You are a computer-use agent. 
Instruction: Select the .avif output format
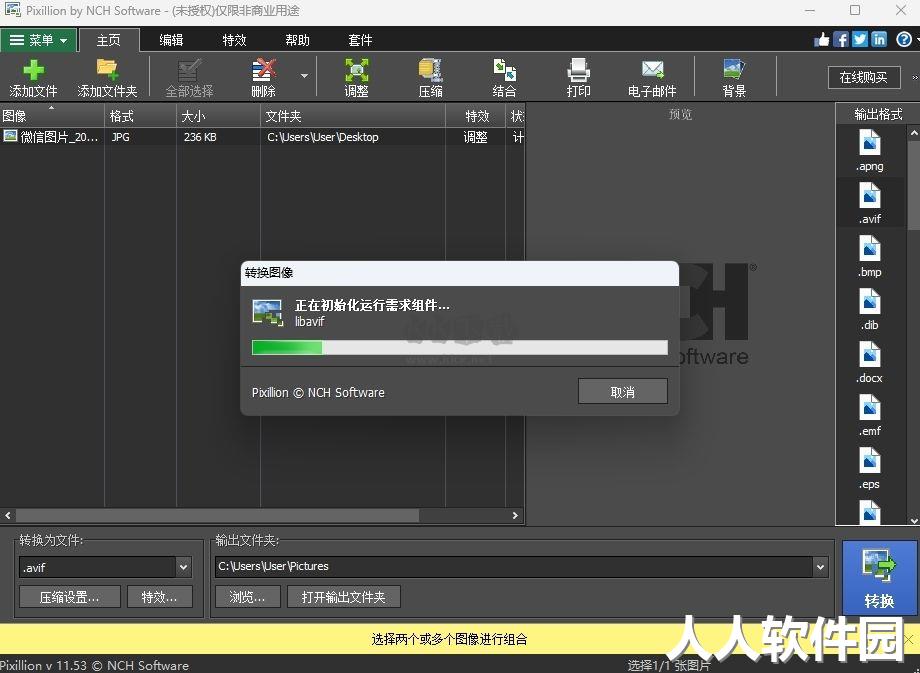click(x=870, y=204)
